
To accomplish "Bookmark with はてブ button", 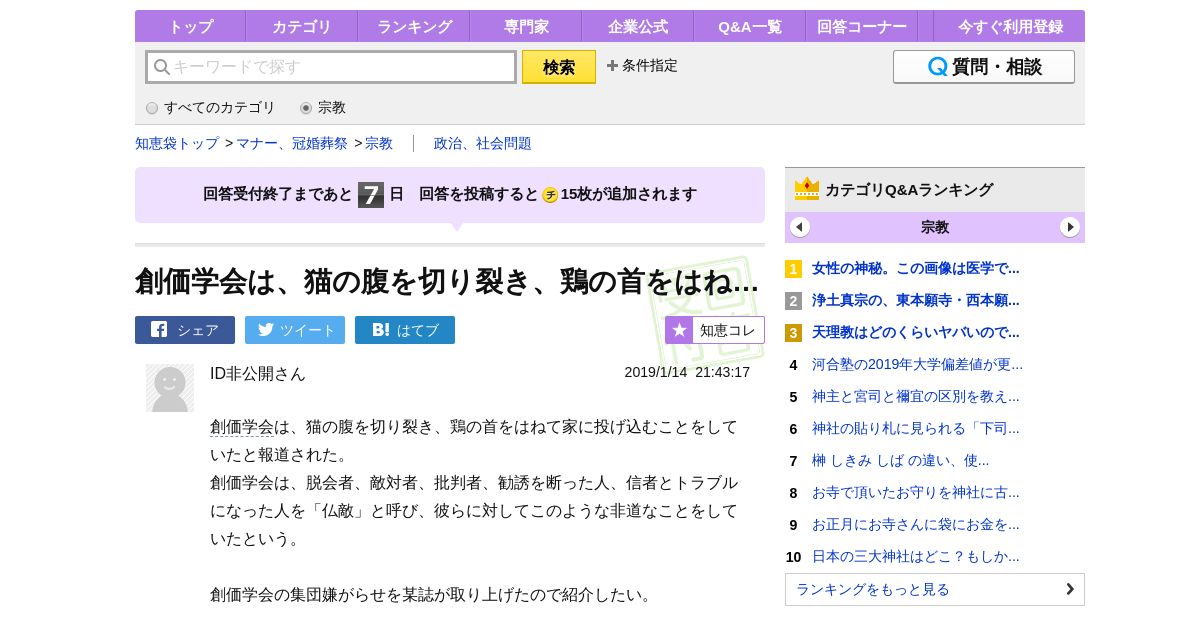I will click(x=405, y=330).
